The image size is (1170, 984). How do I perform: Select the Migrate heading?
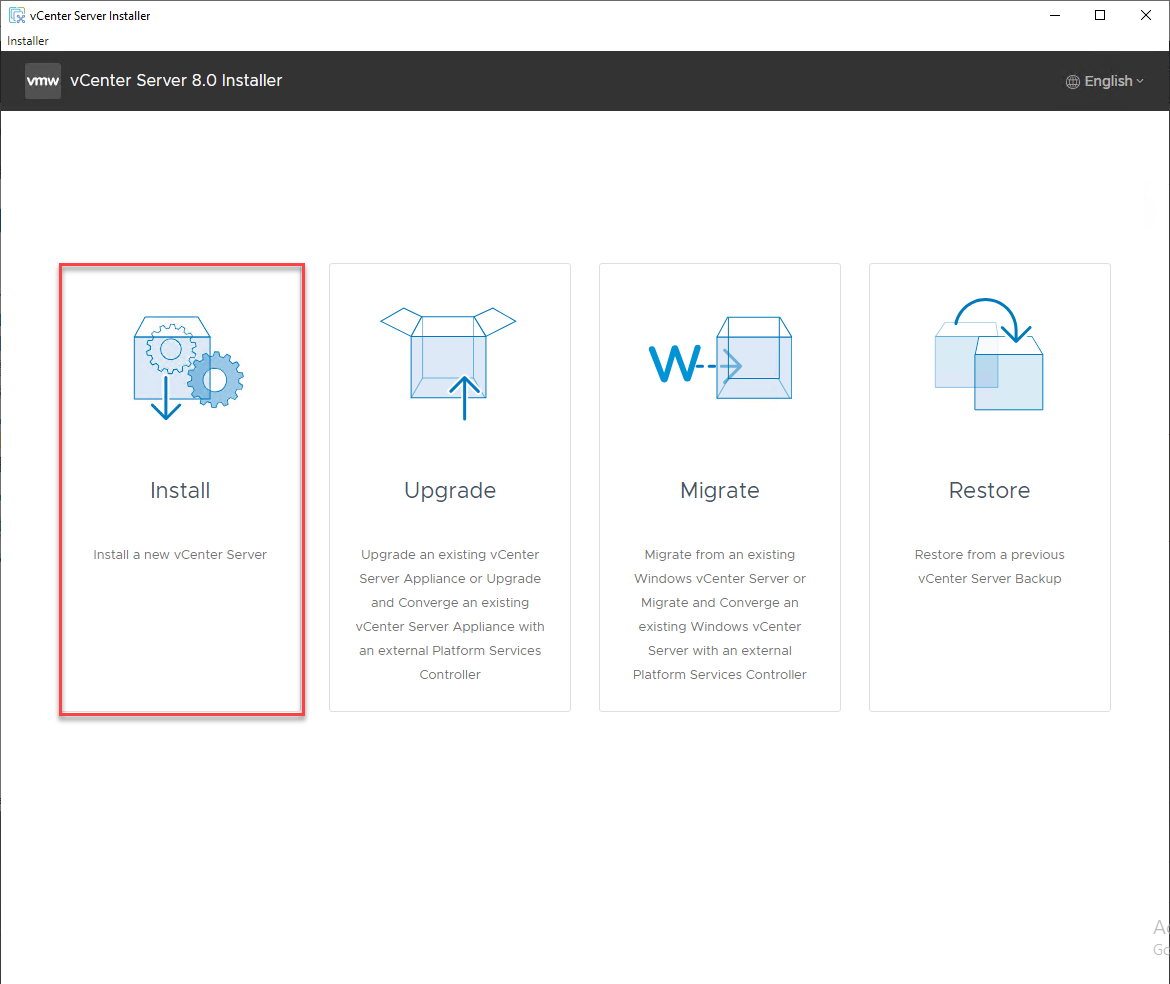click(720, 491)
